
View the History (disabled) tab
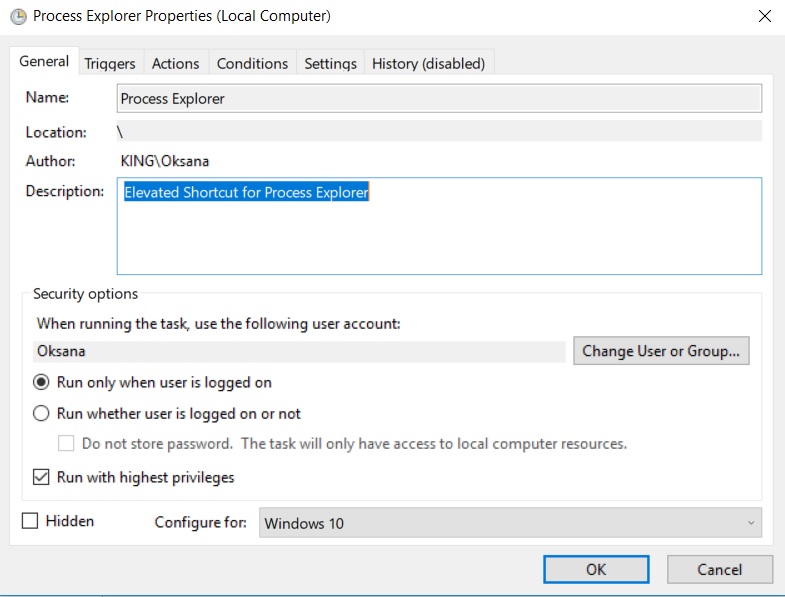[x=429, y=64]
